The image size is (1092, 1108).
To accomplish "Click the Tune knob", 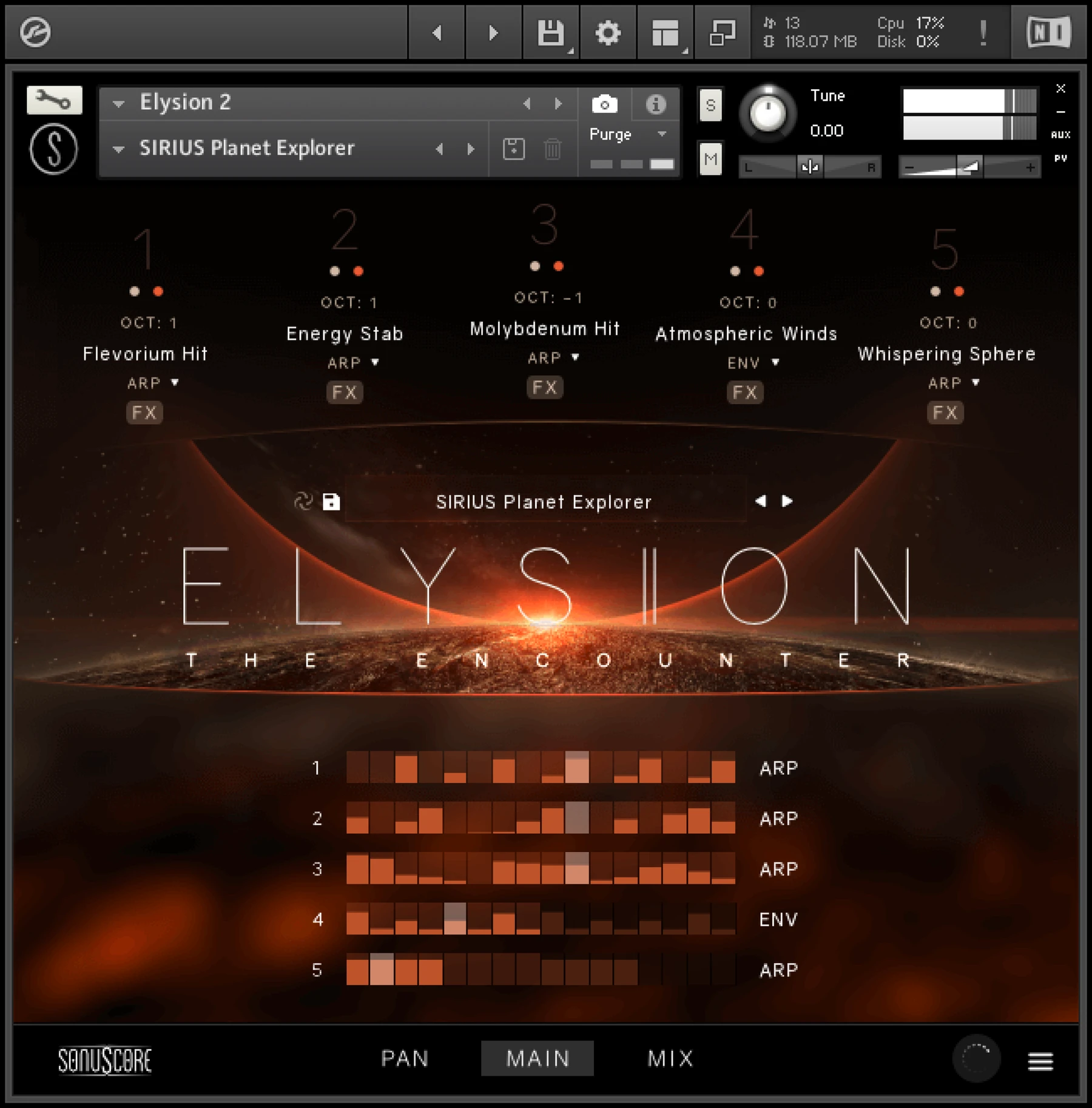I will pyautogui.click(x=767, y=113).
